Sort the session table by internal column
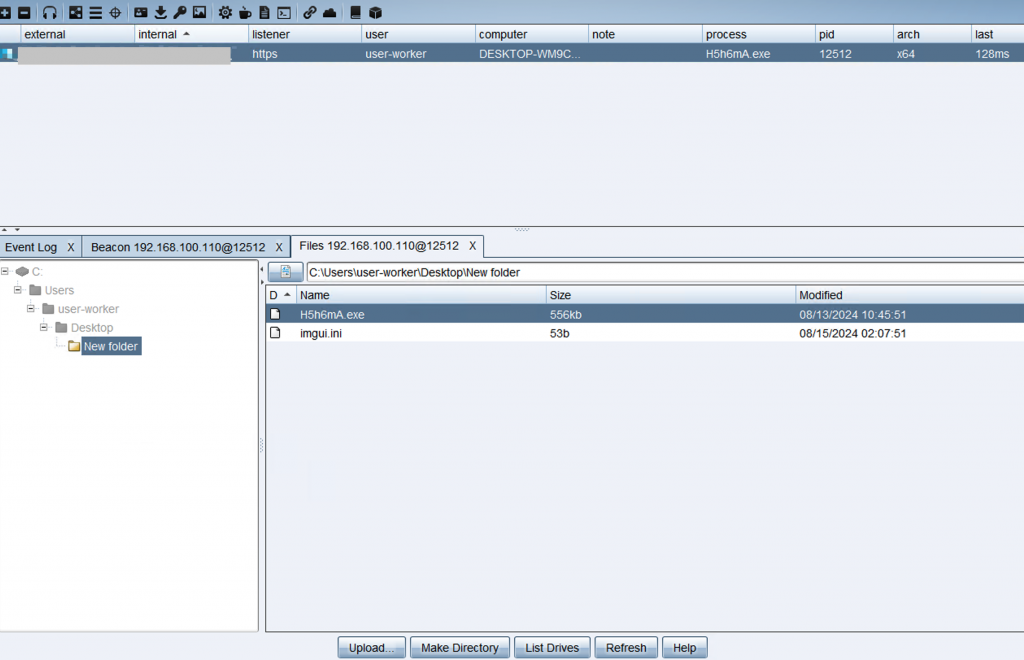1024x660 pixels. pos(191,34)
